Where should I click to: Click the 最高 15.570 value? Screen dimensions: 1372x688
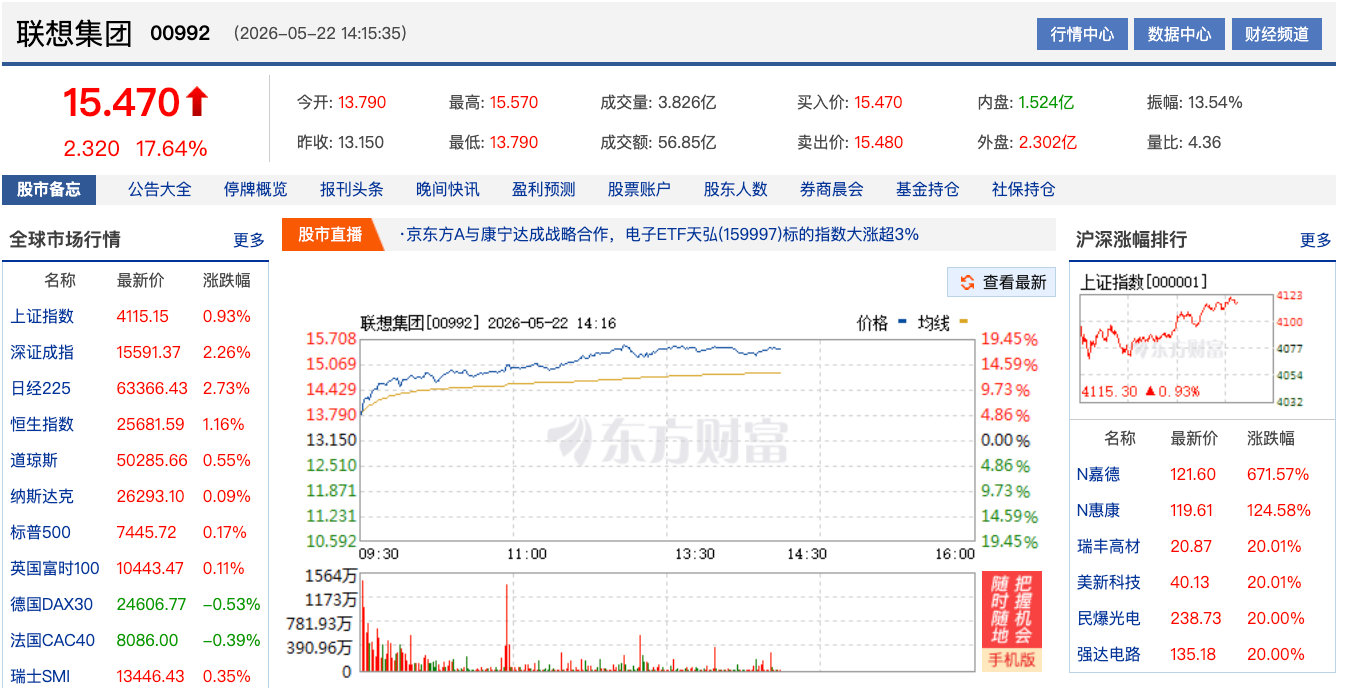click(514, 102)
